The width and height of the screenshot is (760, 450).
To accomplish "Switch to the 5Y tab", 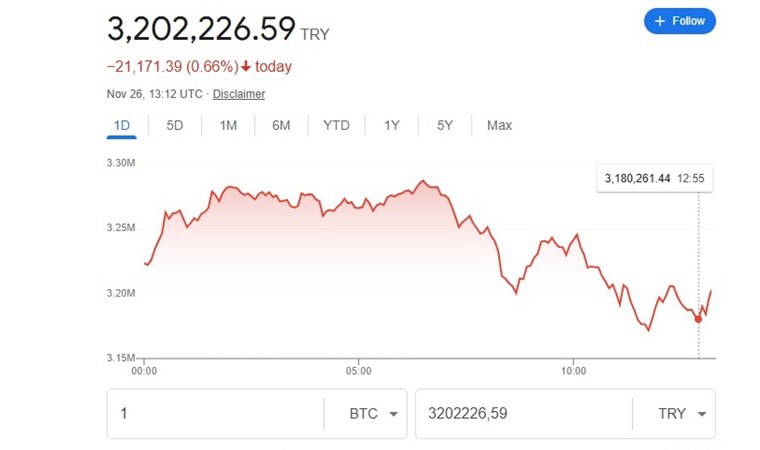I will (x=445, y=125).
